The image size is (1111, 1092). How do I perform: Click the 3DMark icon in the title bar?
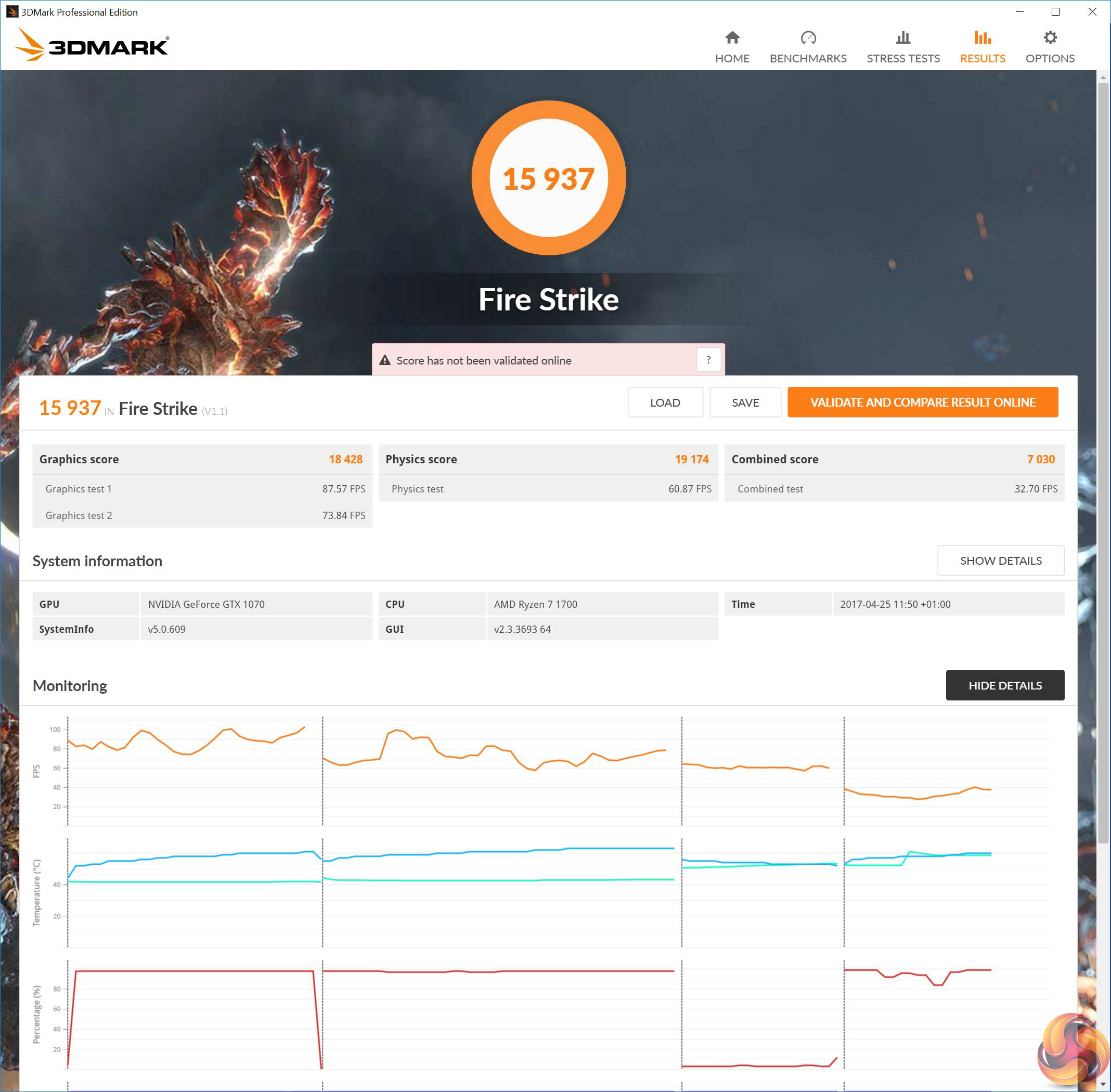pos(11,11)
